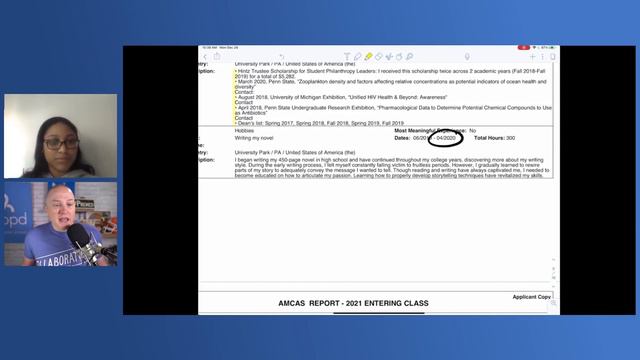
Task: Click the 'Hobbies' experience type text
Action: [244, 131]
